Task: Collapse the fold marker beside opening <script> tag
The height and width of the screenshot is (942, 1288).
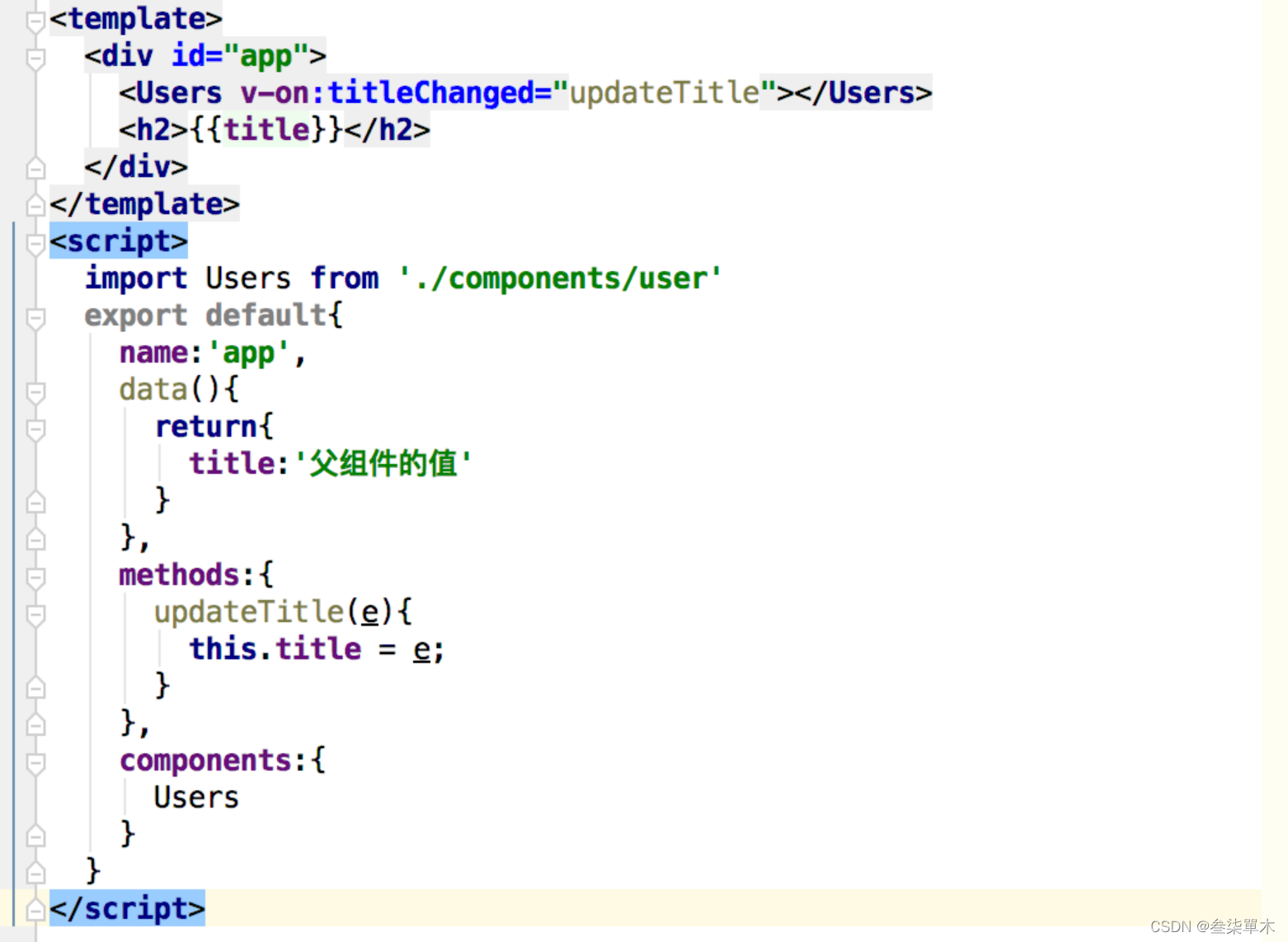Action: 35,244
